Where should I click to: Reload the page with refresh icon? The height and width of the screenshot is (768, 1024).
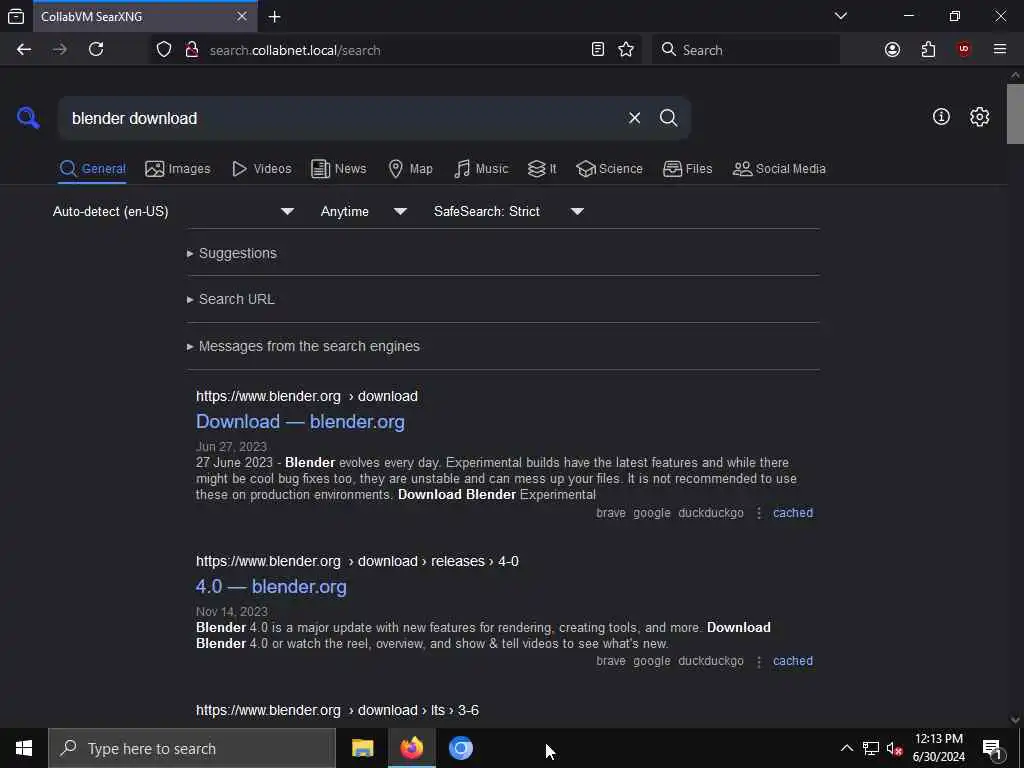point(96,50)
